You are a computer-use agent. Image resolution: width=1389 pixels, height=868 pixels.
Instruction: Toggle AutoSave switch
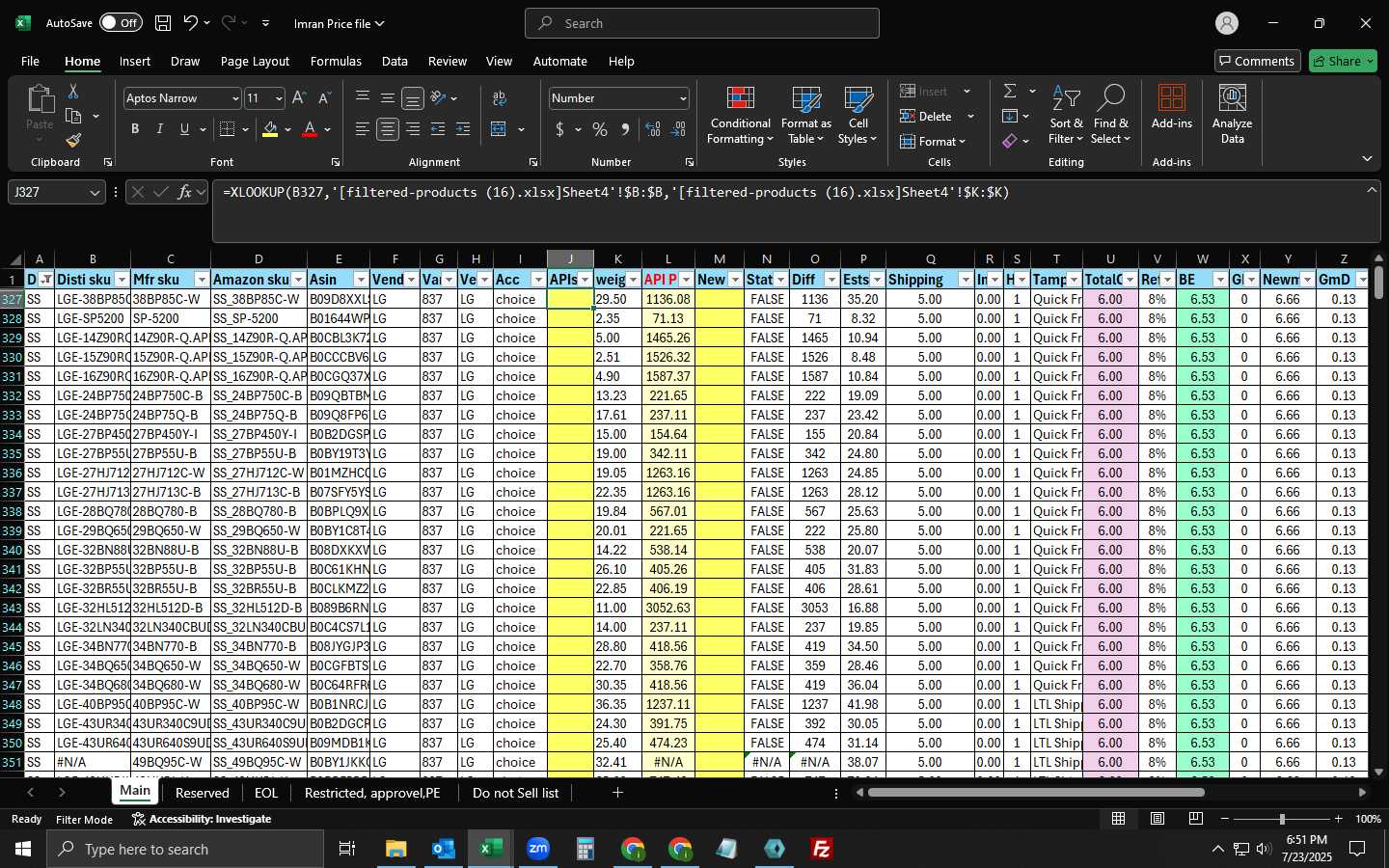pos(120,22)
